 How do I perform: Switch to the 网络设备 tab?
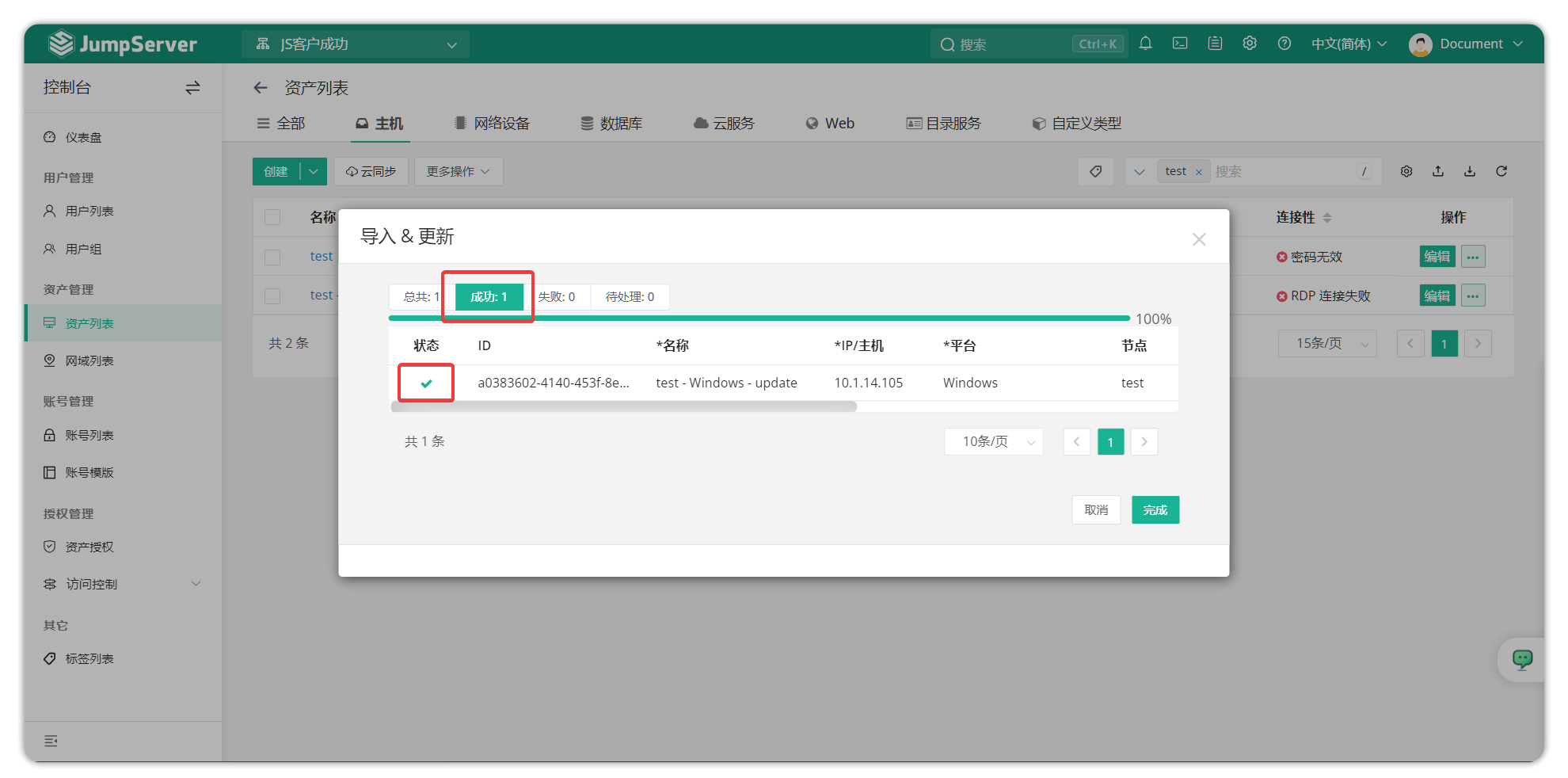tap(492, 124)
